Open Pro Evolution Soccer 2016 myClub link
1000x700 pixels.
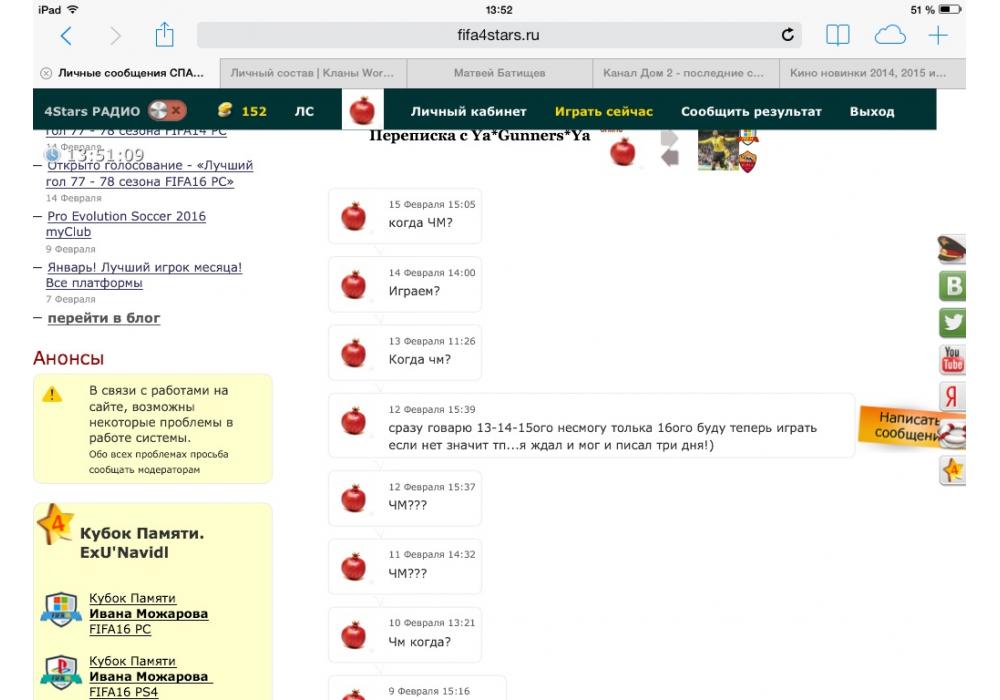coord(126,224)
